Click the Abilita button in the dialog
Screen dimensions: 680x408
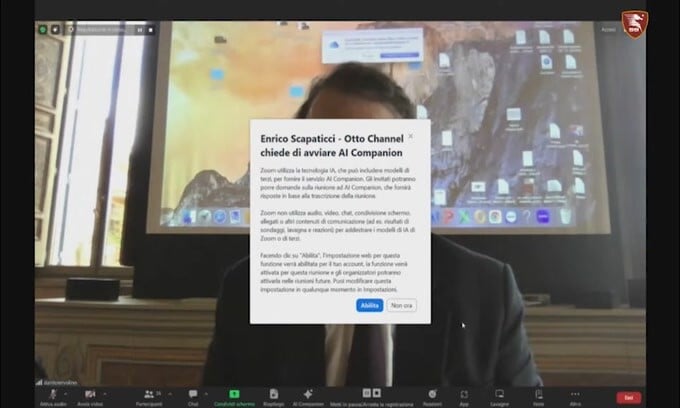[x=369, y=305]
